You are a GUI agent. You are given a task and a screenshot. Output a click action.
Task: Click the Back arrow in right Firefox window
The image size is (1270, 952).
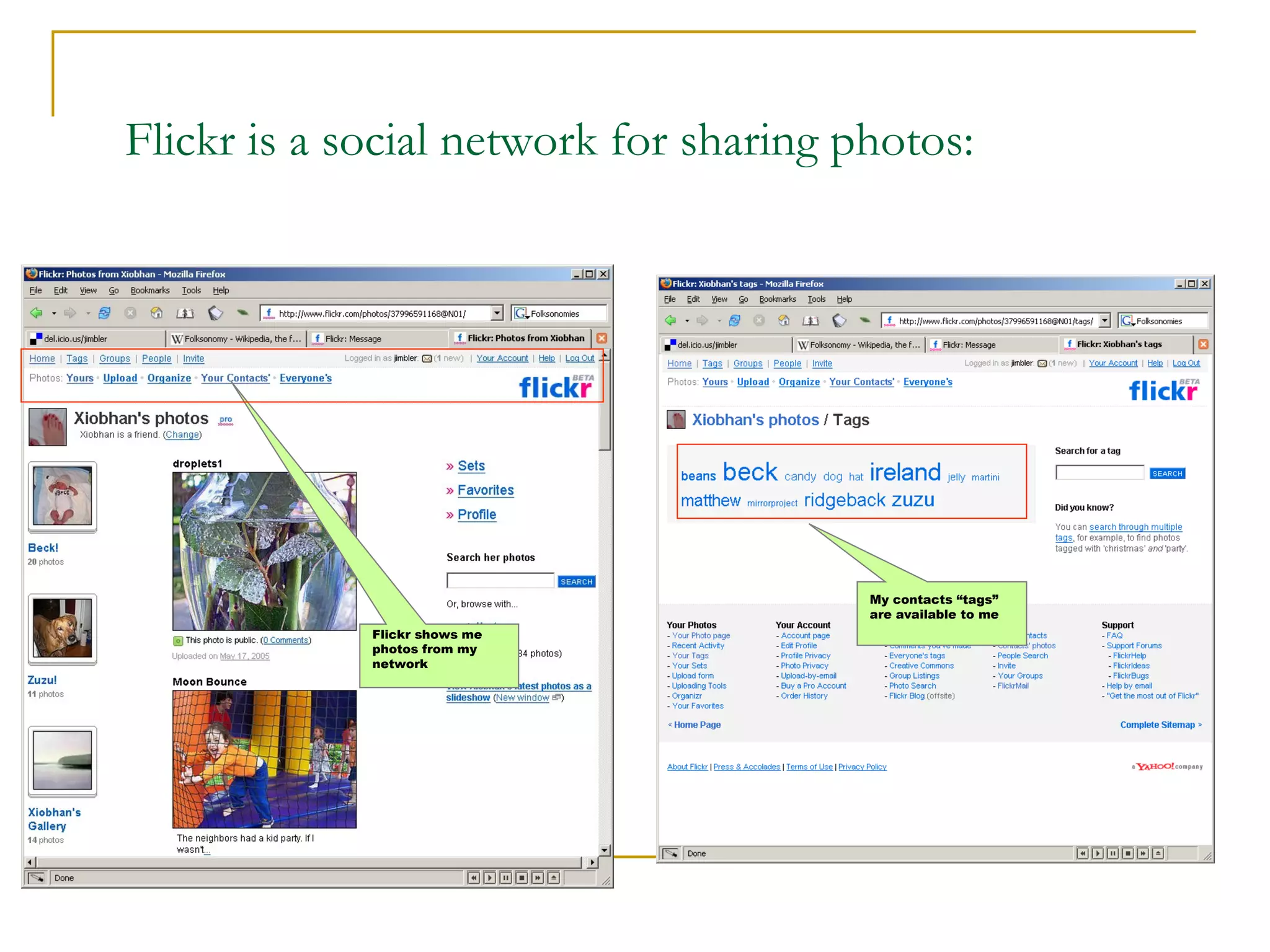[x=670, y=320]
